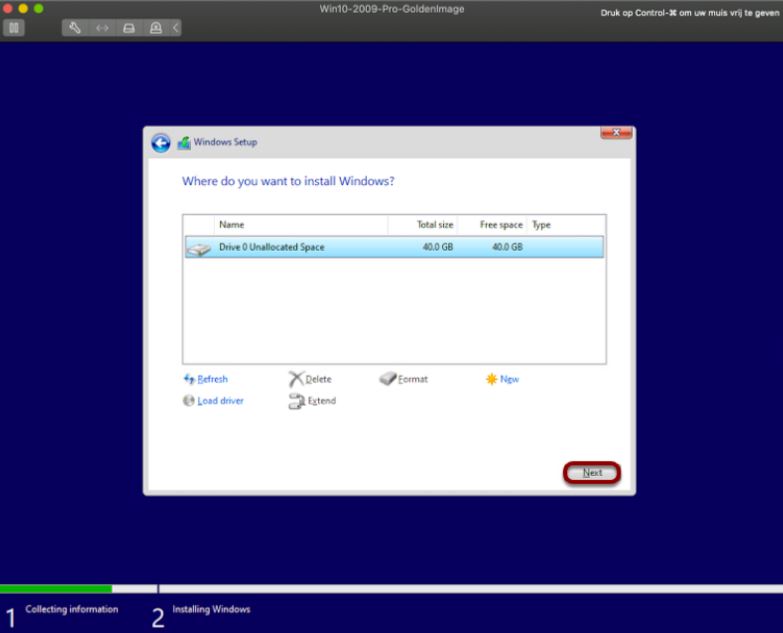783x633 pixels.
Task: Click the Extend partition option
Action: coord(322,401)
